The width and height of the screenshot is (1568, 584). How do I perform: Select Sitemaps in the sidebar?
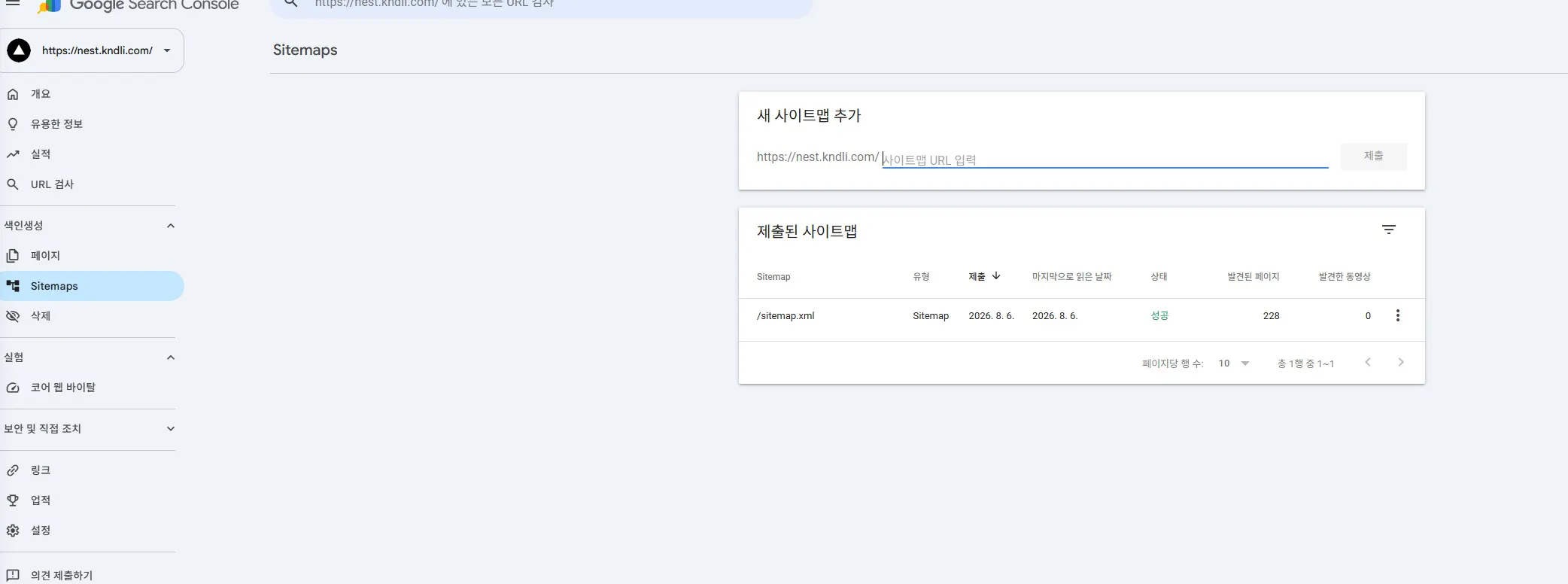click(92, 286)
